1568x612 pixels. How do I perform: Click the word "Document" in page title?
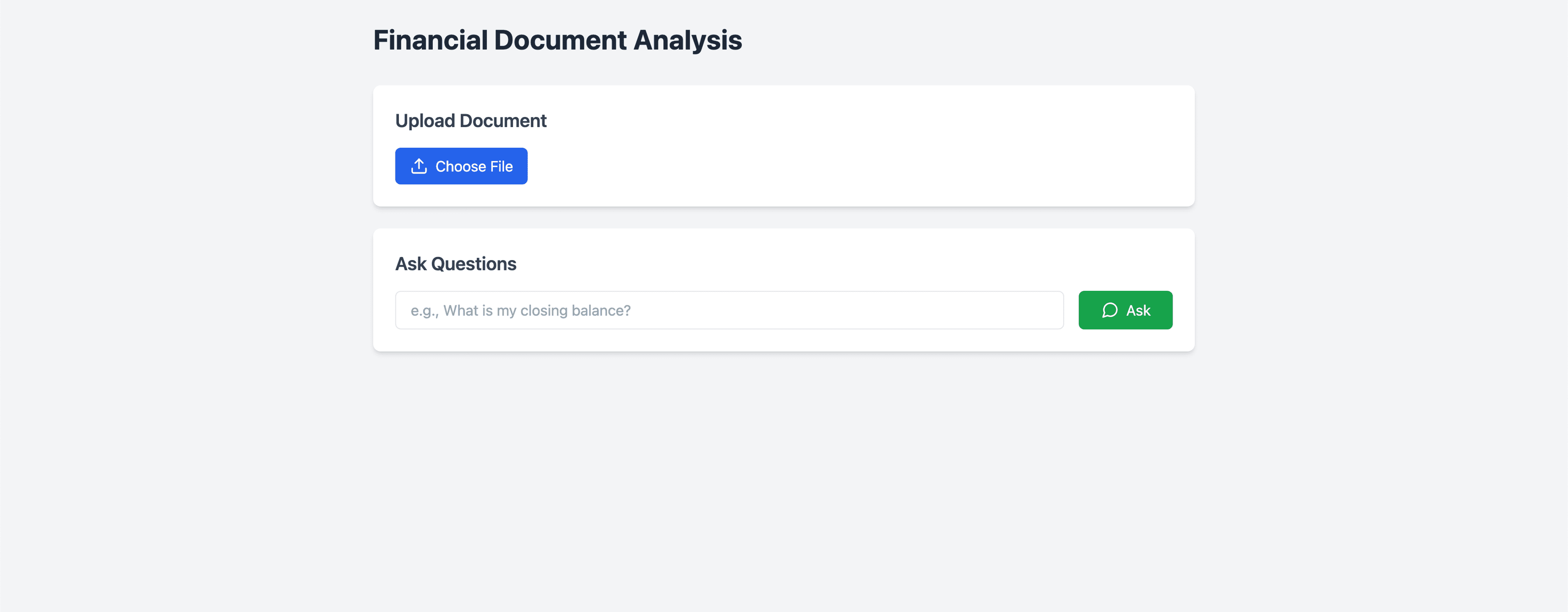coord(560,40)
